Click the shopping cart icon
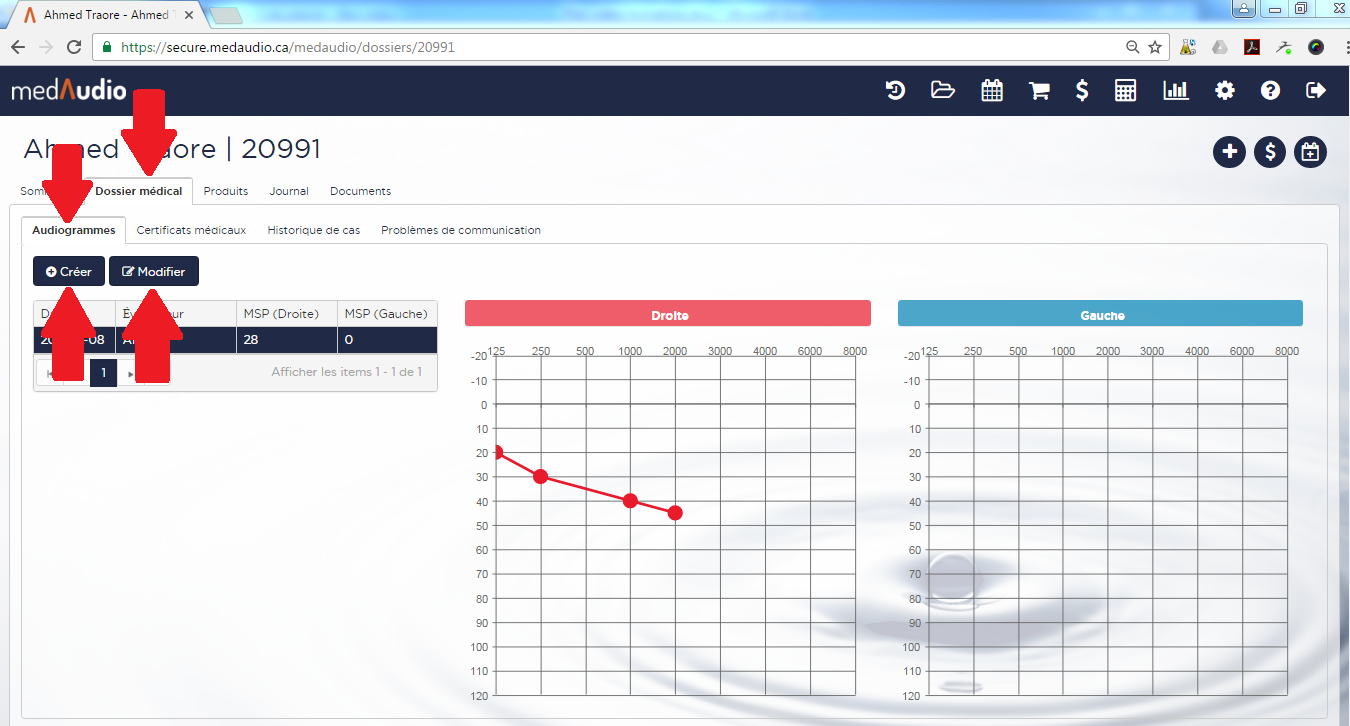Image resolution: width=1350 pixels, height=726 pixels. point(1039,91)
